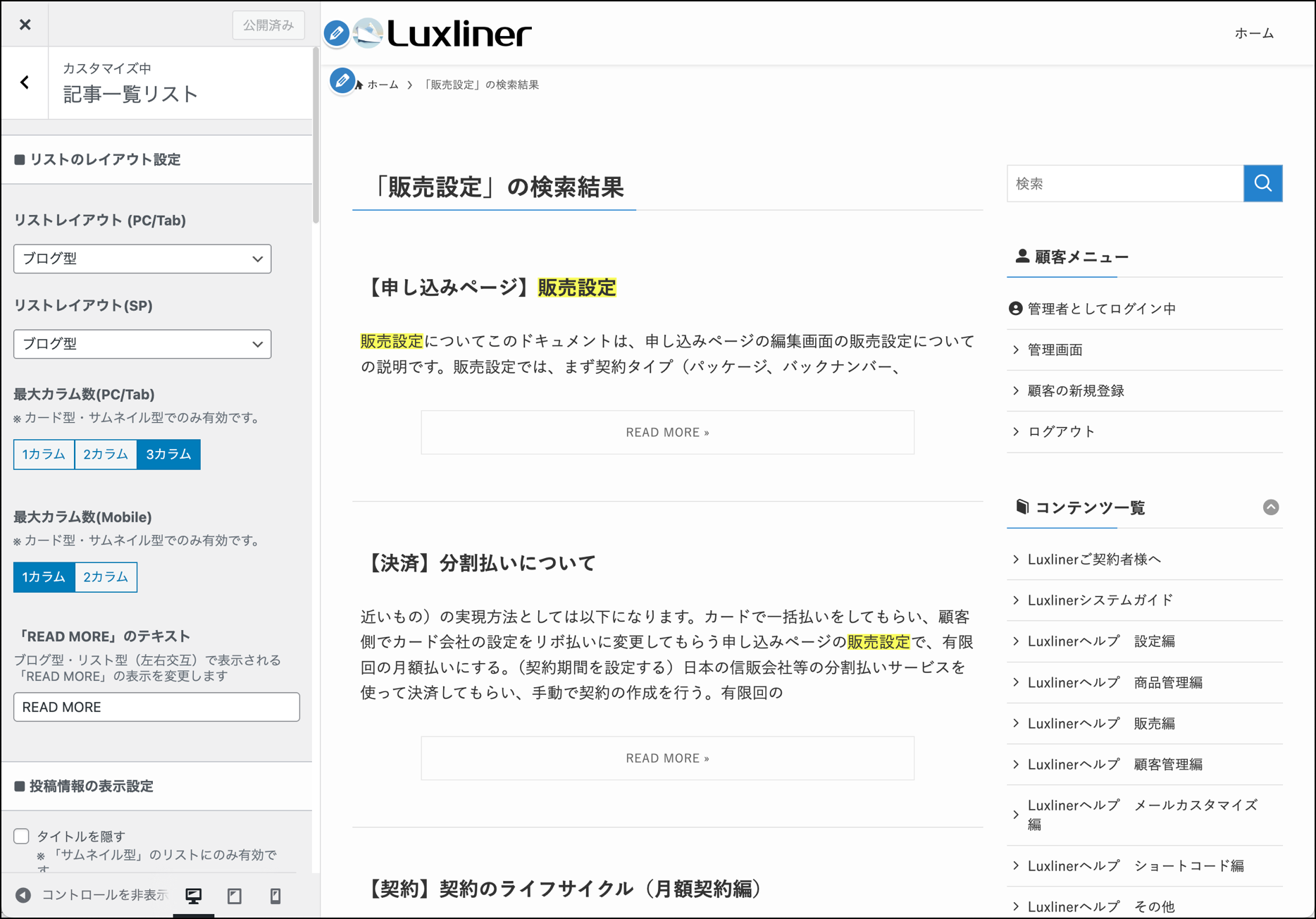Choose 1カラム for max columns PC/Tab
1316x919 pixels.
click(x=44, y=455)
